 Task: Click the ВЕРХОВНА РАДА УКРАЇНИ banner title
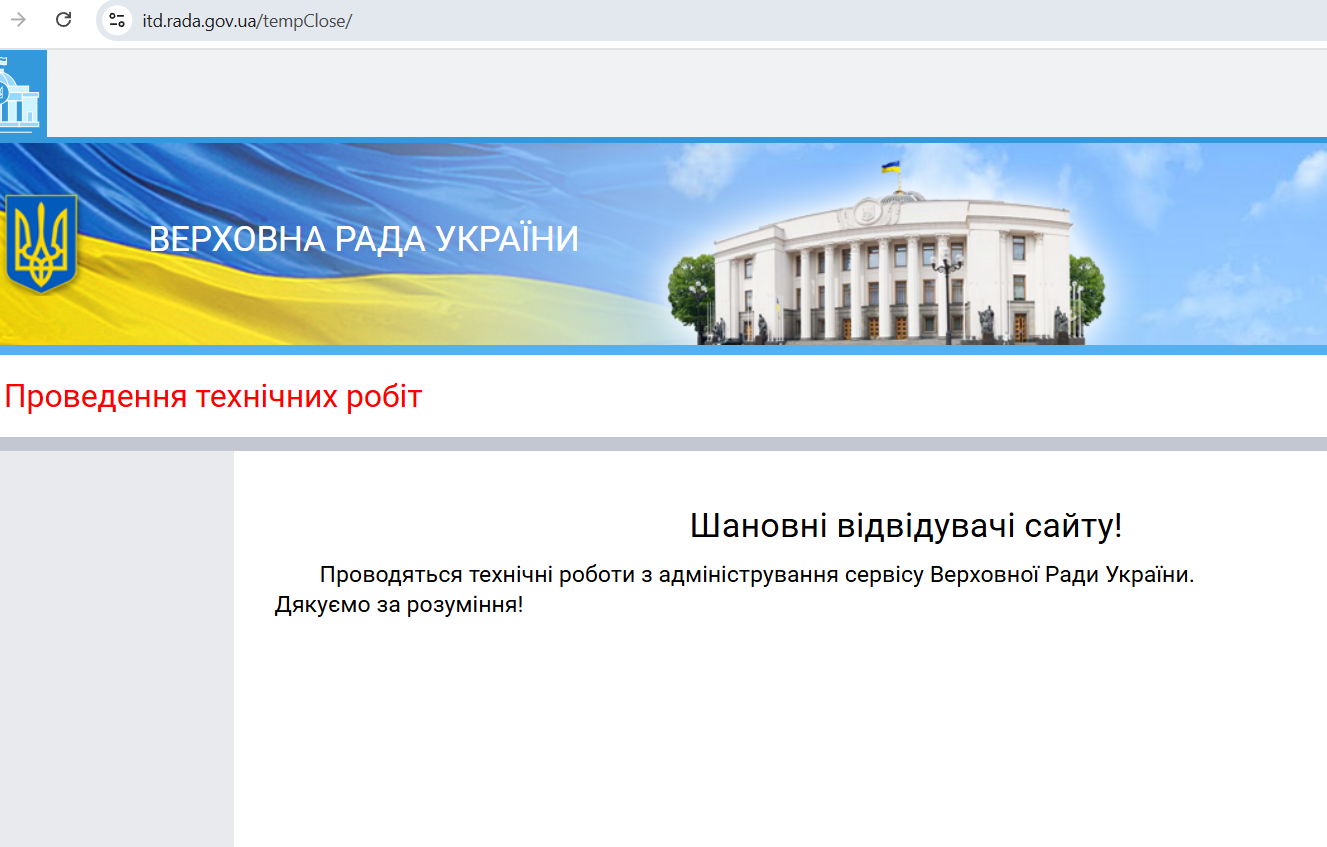pos(364,240)
